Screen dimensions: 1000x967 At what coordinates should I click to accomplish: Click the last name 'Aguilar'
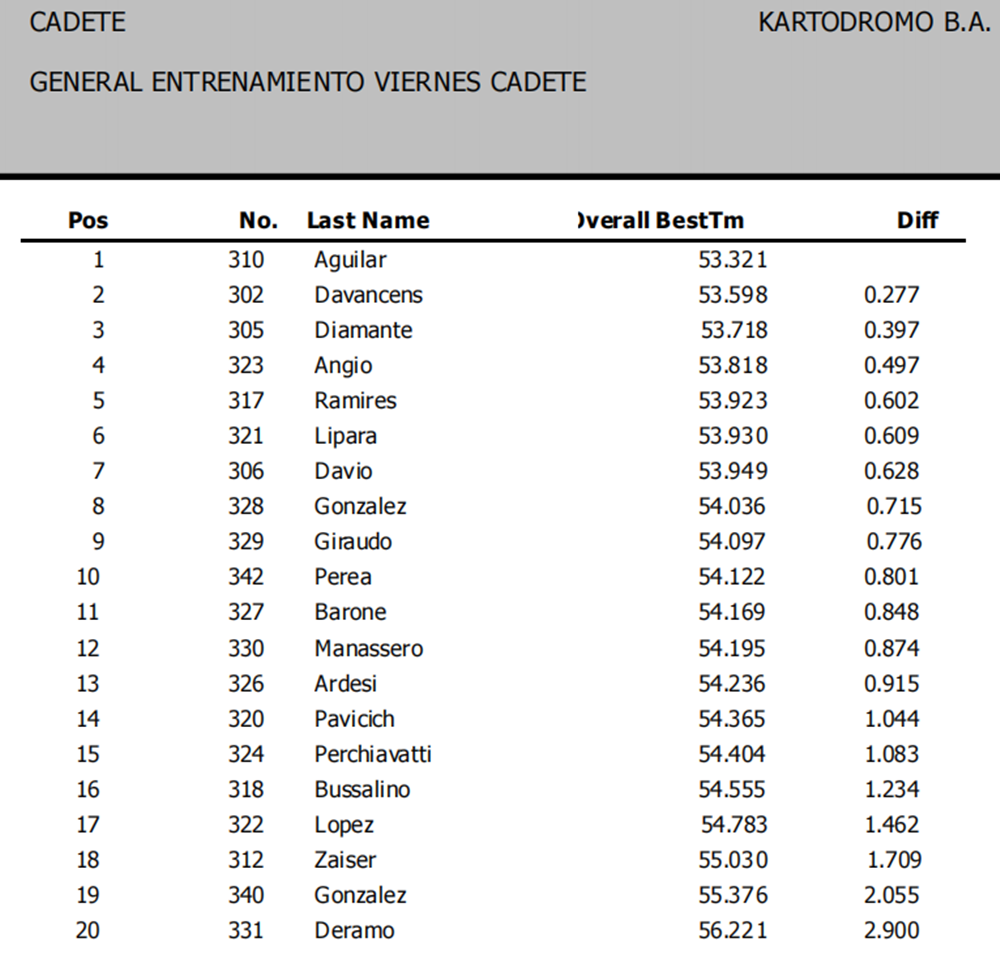(350, 260)
